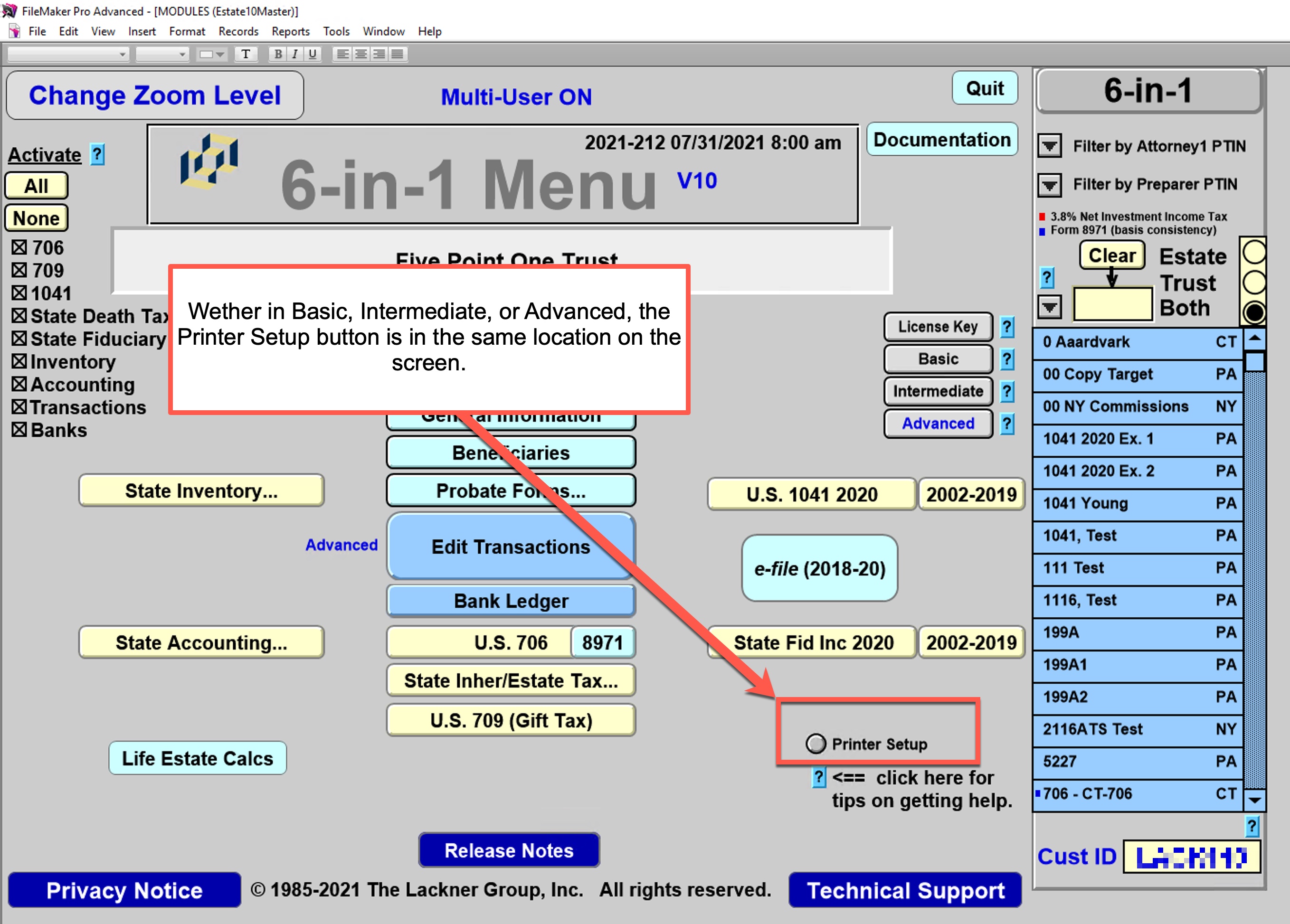Toggle underline text formatting
This screenshot has width=1290, height=924.
click(x=312, y=54)
